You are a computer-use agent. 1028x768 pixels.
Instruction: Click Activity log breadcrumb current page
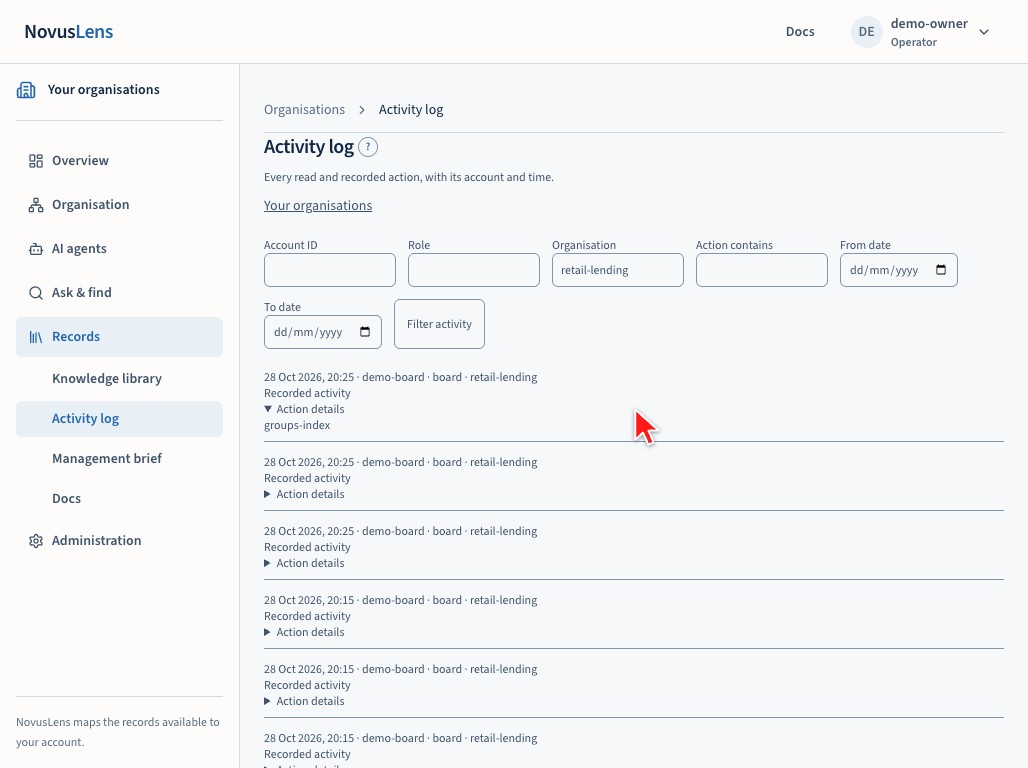click(x=411, y=110)
